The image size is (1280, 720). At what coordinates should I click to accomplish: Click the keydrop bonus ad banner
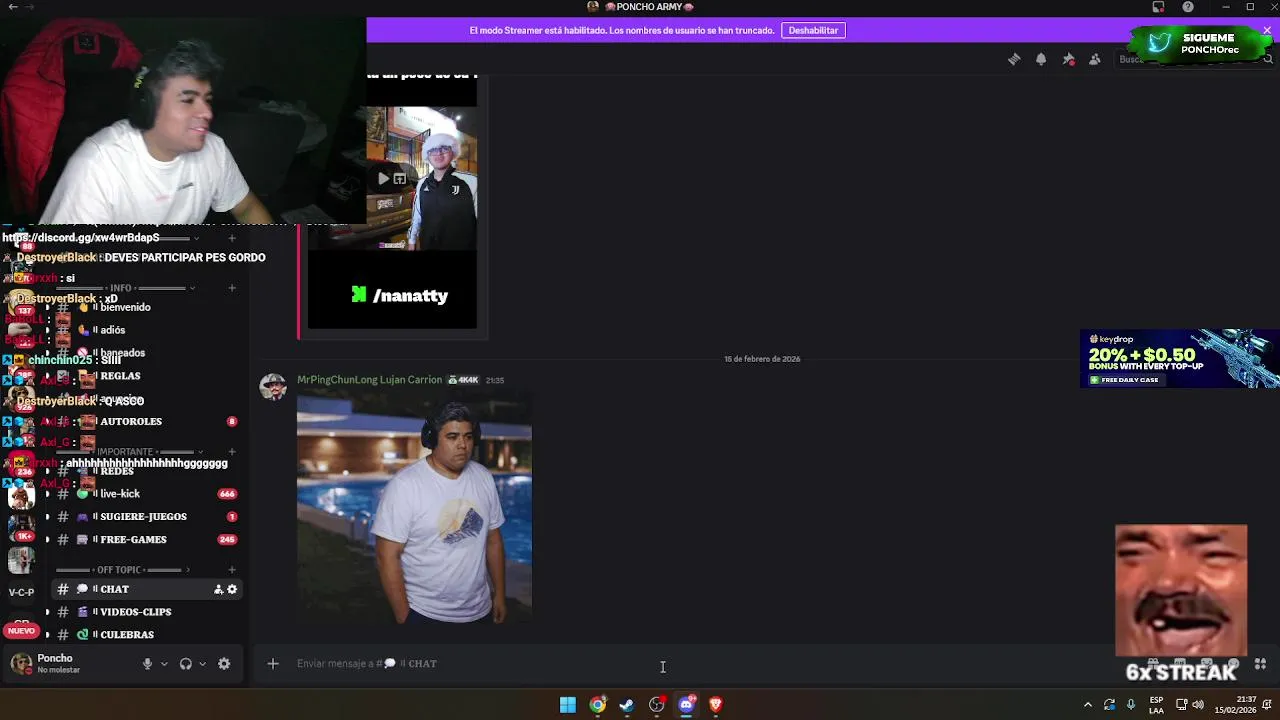pyautogui.click(x=1179, y=359)
